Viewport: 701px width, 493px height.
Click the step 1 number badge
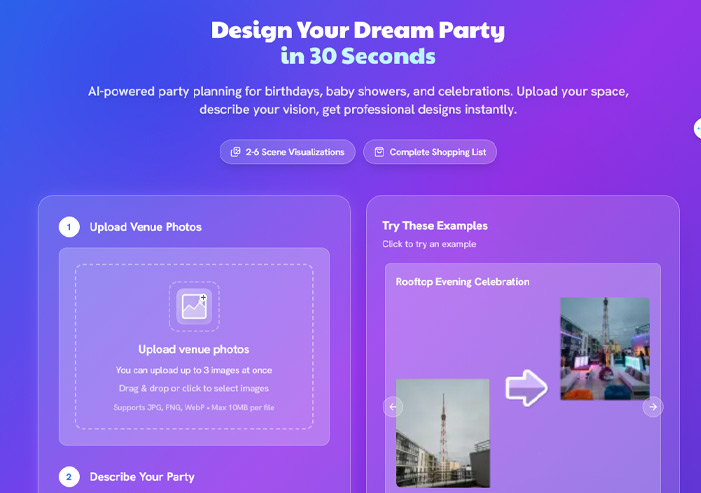point(69,227)
